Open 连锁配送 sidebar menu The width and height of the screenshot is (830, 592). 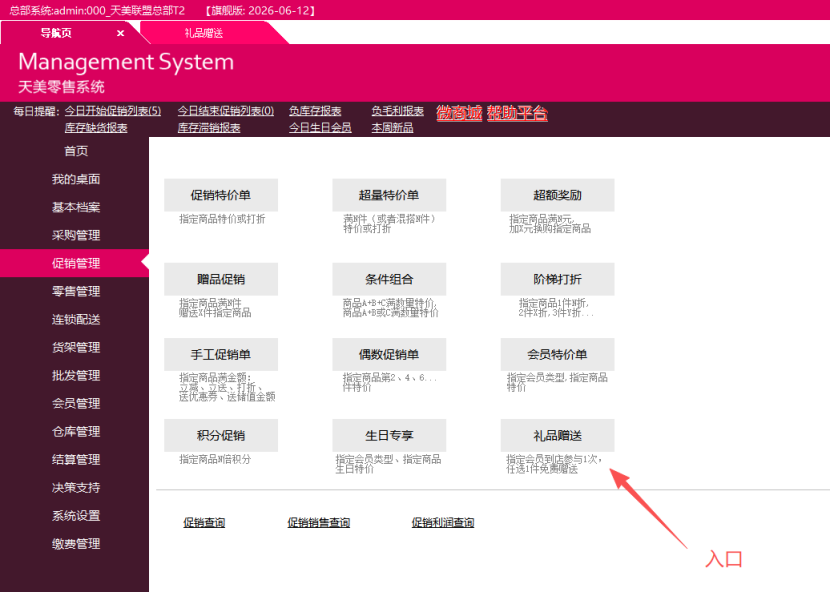point(76,320)
